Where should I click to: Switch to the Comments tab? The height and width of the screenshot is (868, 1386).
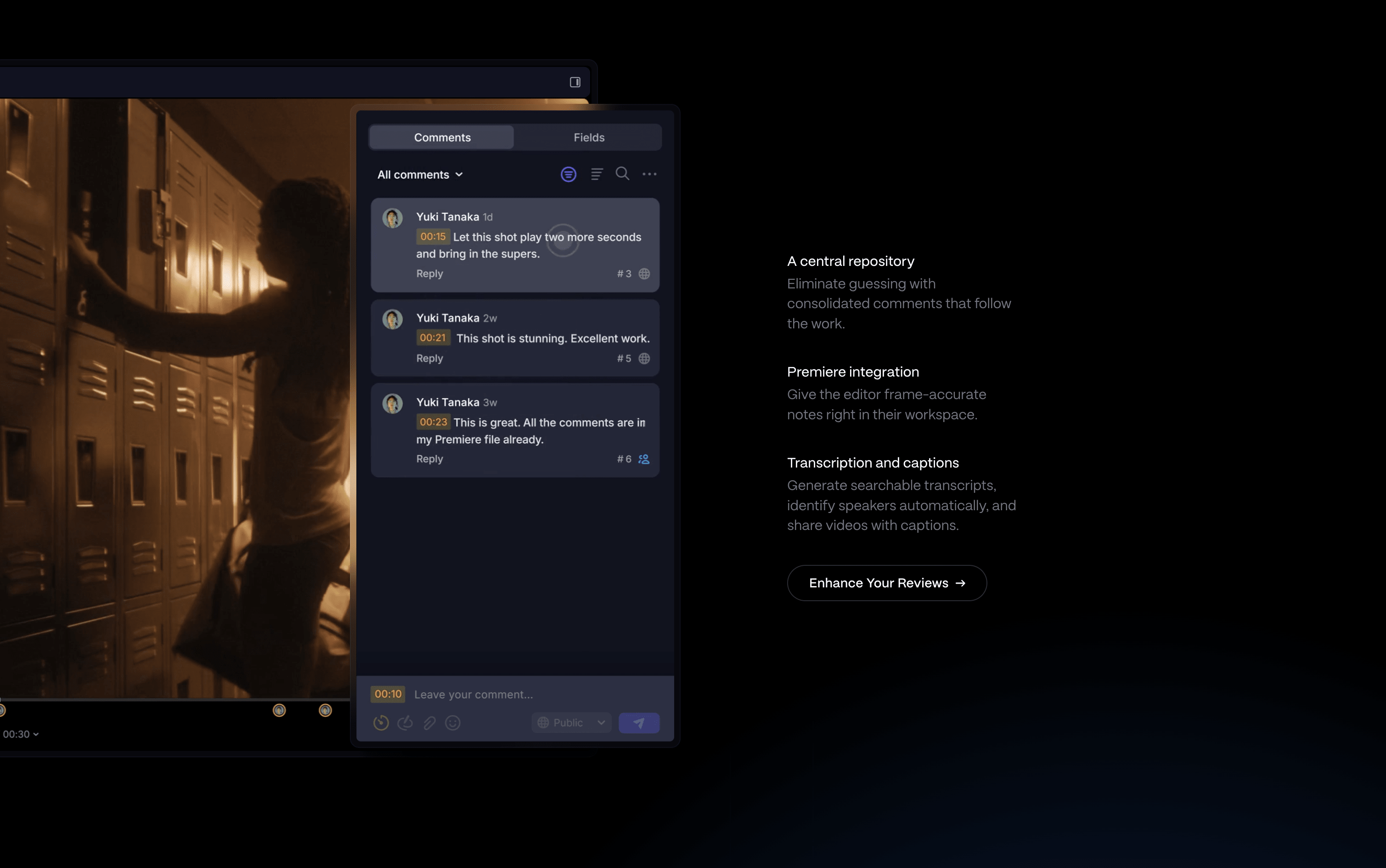tap(442, 137)
